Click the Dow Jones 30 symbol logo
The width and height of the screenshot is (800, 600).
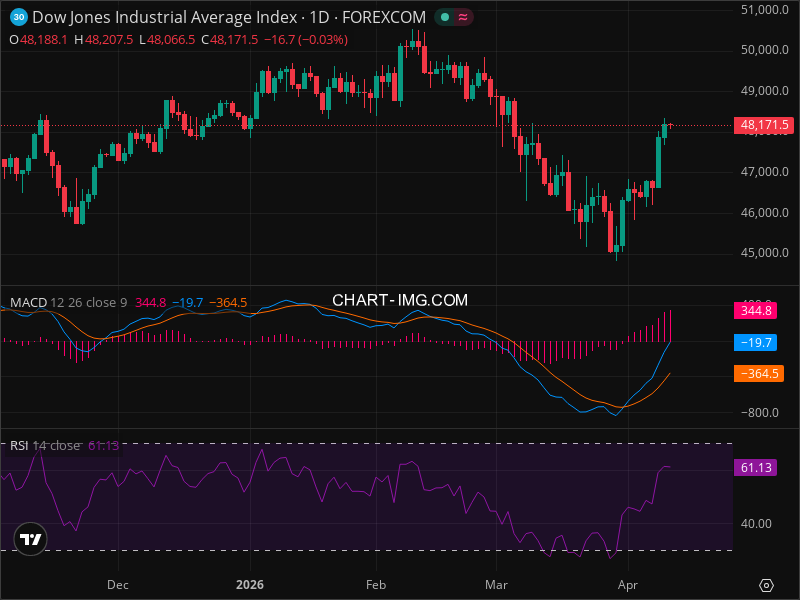click(x=19, y=17)
